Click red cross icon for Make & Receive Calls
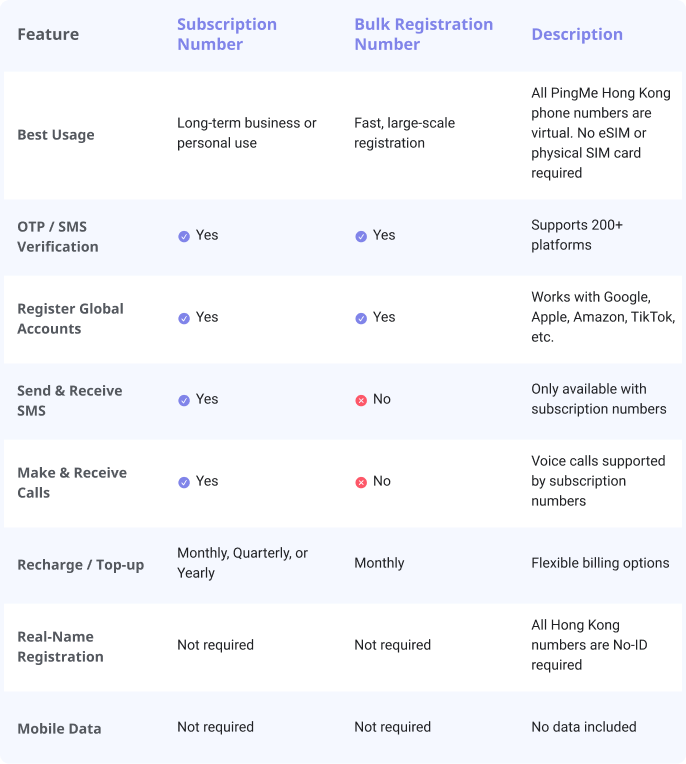The width and height of the screenshot is (686, 764). [361, 482]
